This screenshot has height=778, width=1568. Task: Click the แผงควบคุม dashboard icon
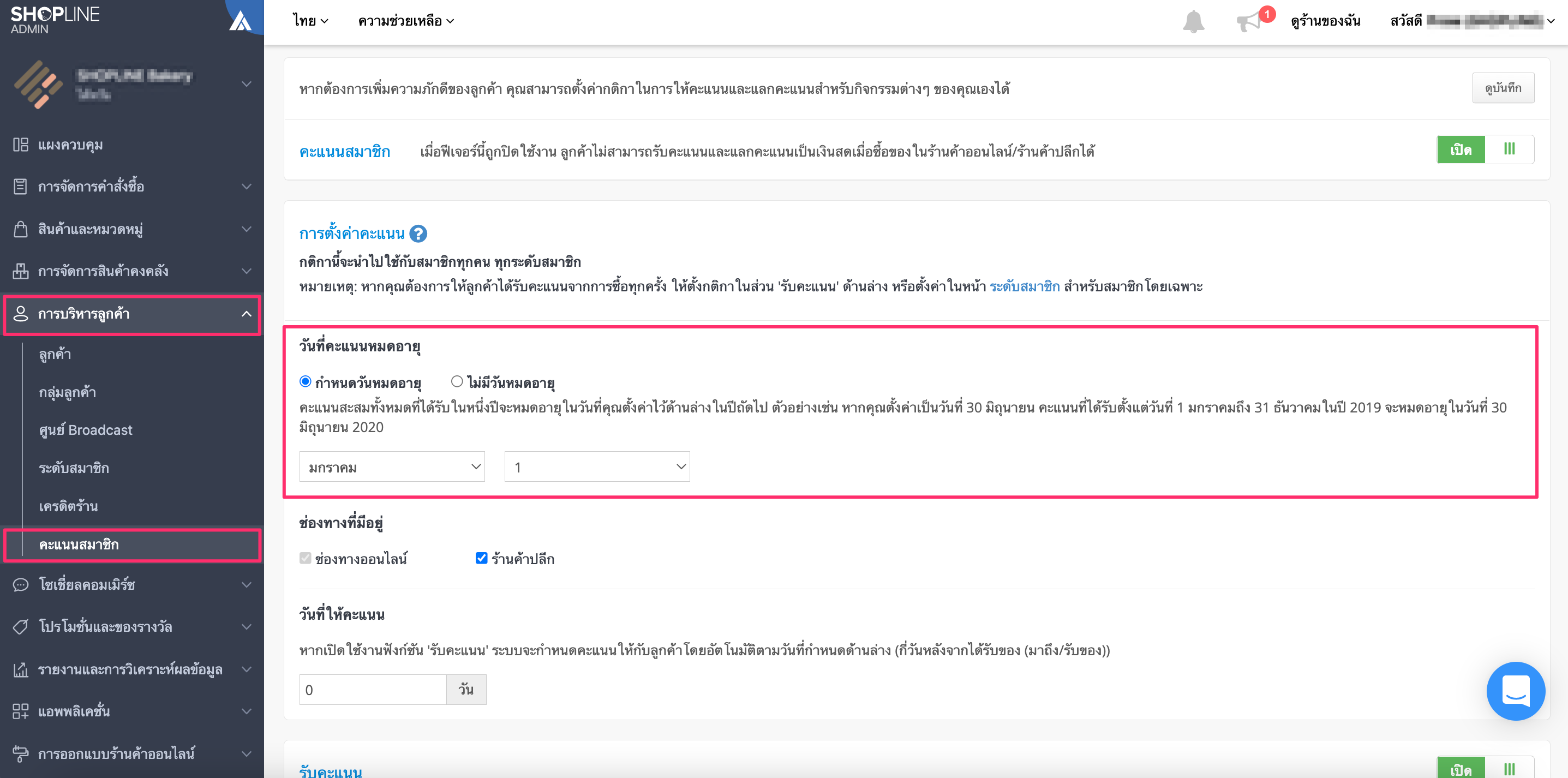21,145
